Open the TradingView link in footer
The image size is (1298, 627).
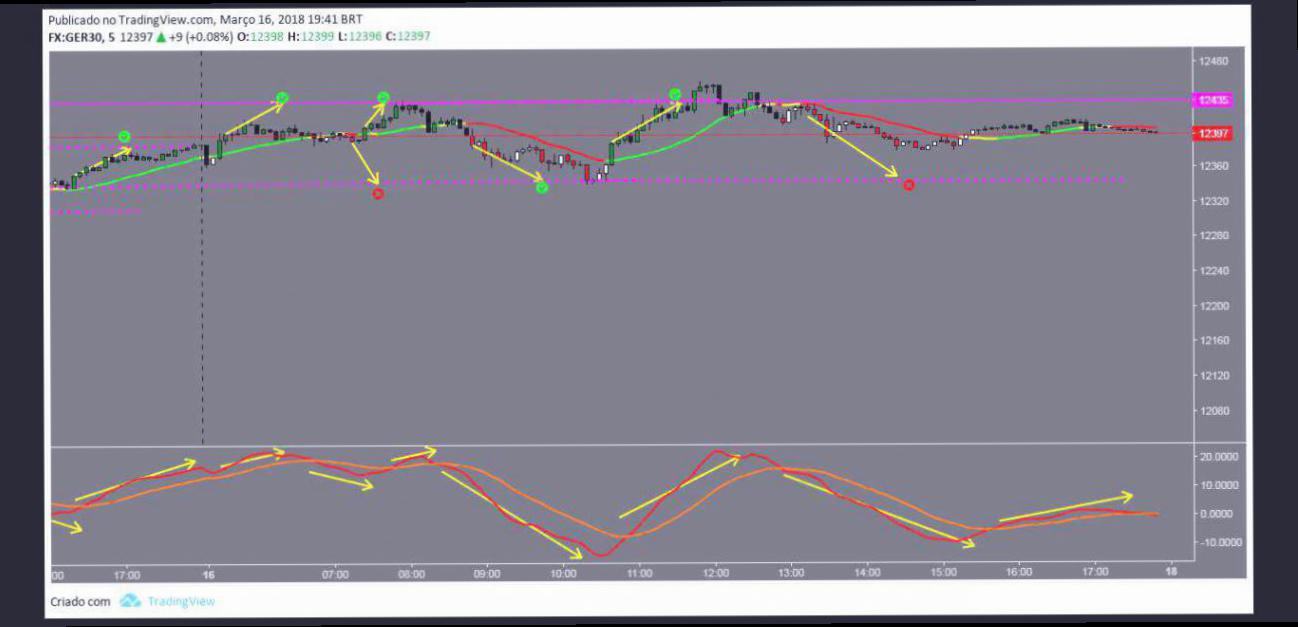pos(181,602)
